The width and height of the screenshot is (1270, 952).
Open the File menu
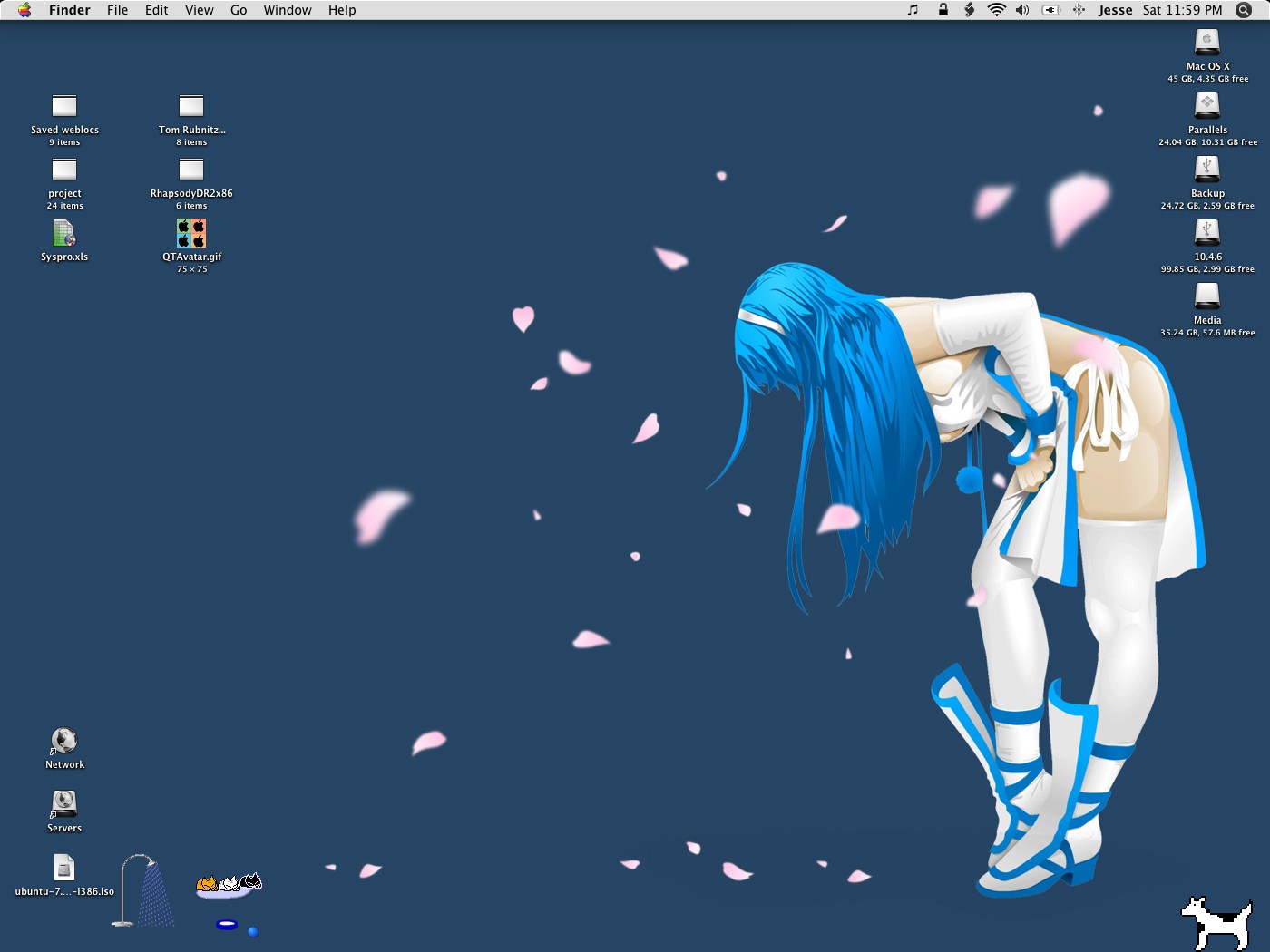pyautogui.click(x=117, y=10)
